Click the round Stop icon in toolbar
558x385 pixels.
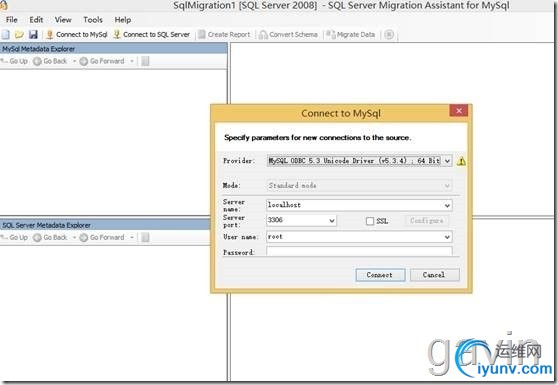[x=389, y=35]
